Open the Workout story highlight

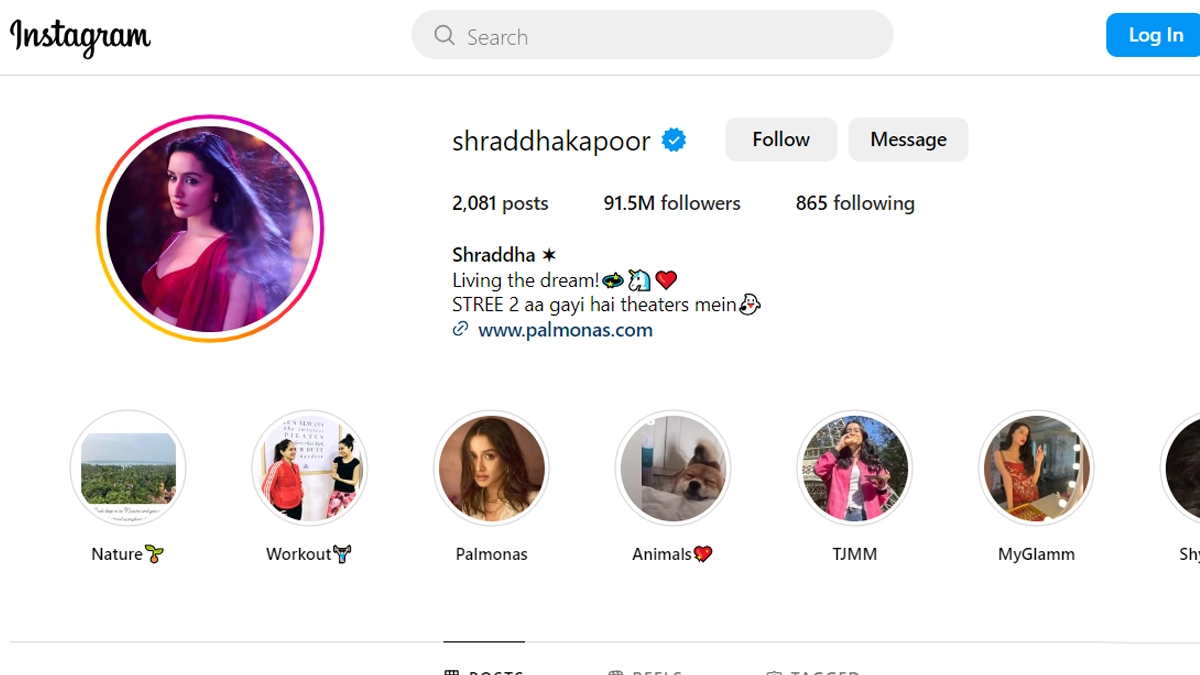310,468
